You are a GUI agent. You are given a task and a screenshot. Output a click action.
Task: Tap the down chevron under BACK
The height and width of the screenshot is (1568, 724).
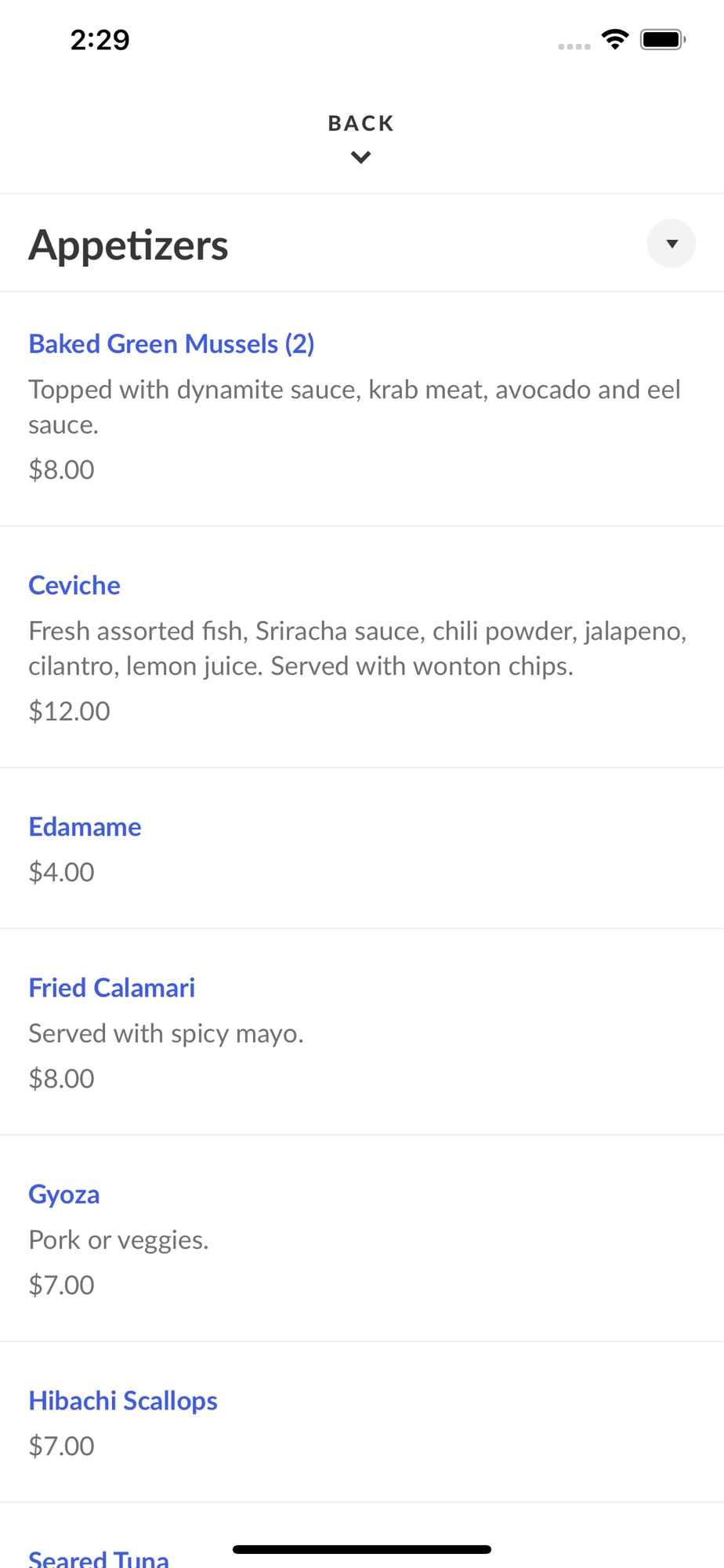pyautogui.click(x=361, y=158)
